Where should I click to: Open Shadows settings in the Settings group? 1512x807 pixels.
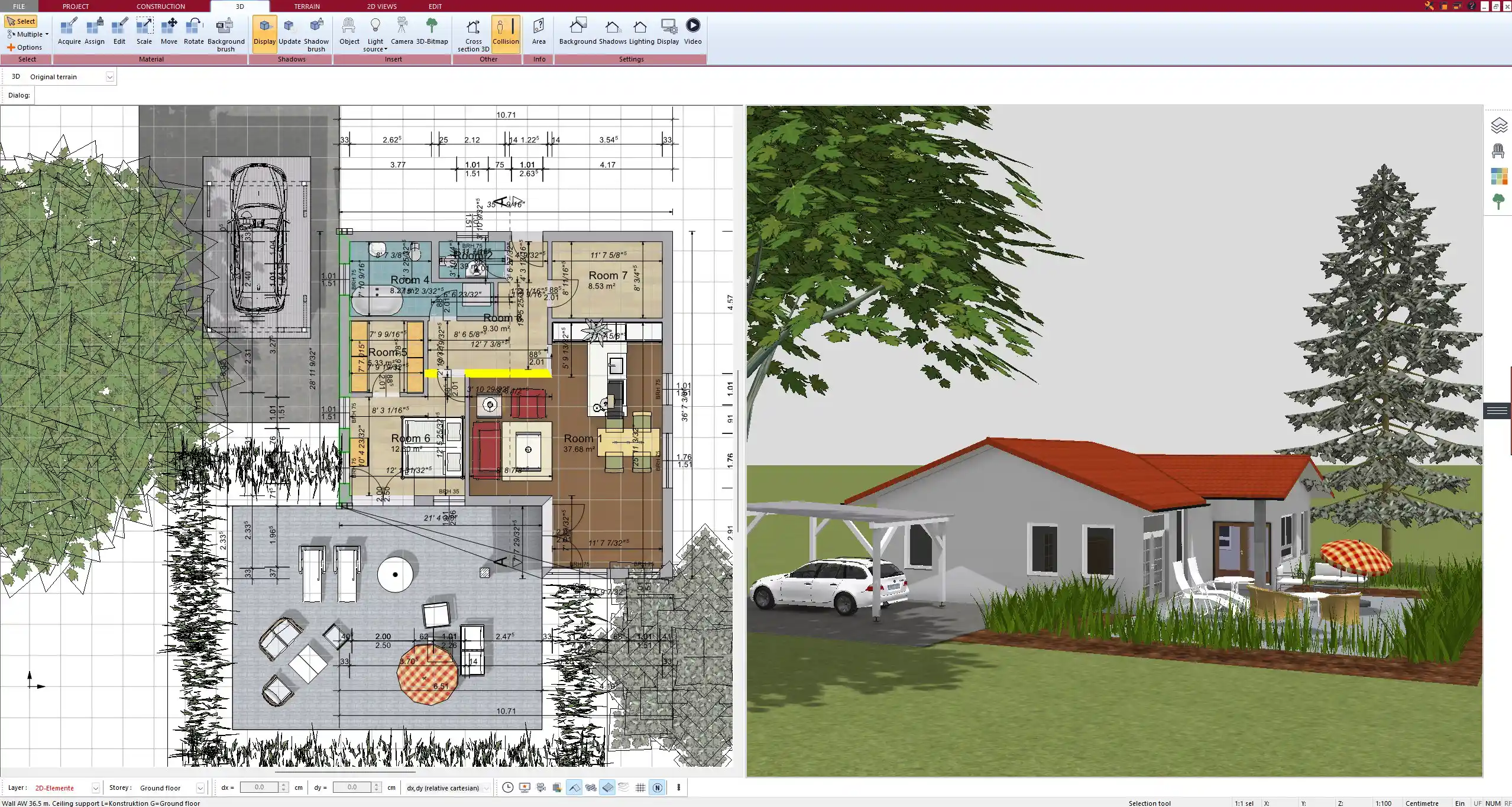coord(613,32)
